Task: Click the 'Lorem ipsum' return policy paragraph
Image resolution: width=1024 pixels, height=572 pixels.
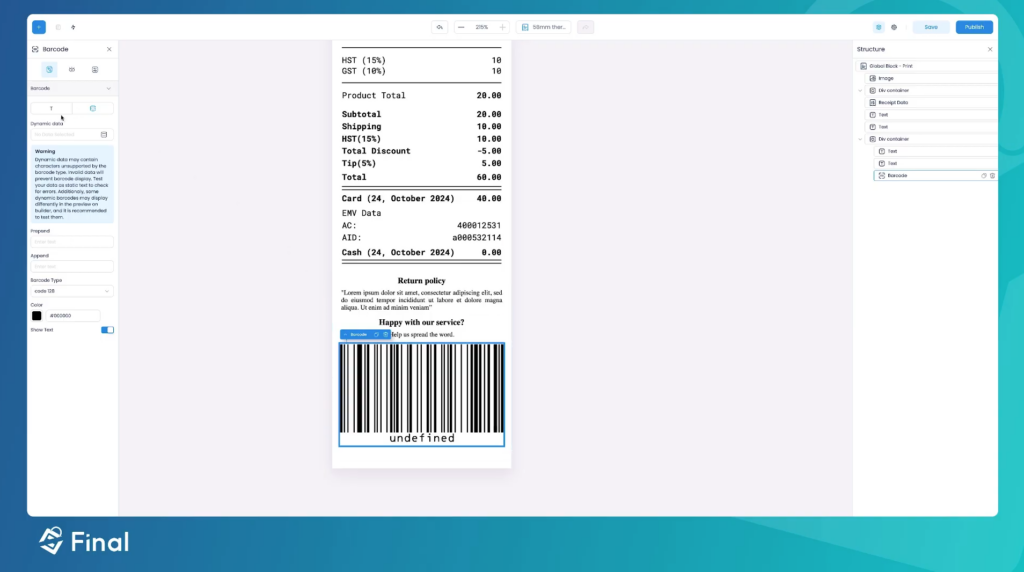Action: coord(421,300)
